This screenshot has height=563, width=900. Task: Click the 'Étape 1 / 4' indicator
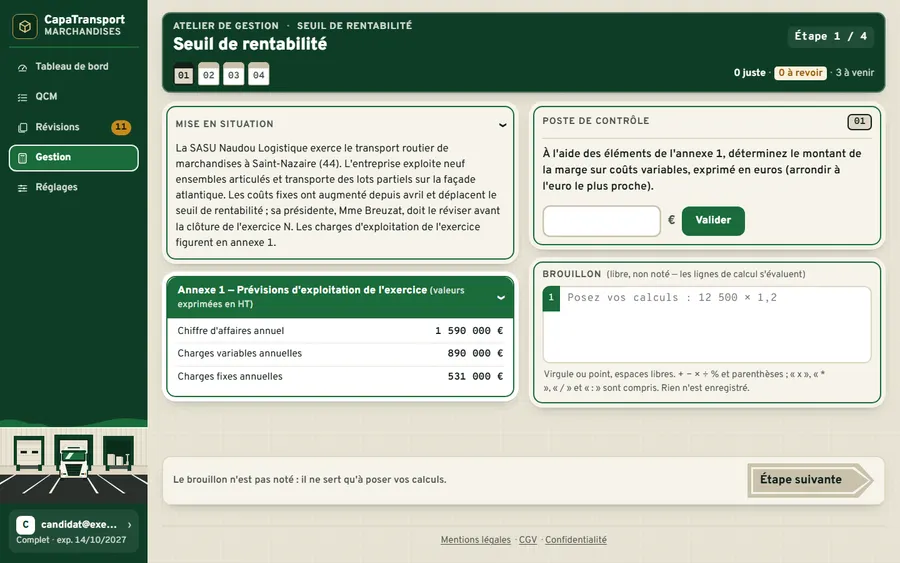(x=831, y=36)
